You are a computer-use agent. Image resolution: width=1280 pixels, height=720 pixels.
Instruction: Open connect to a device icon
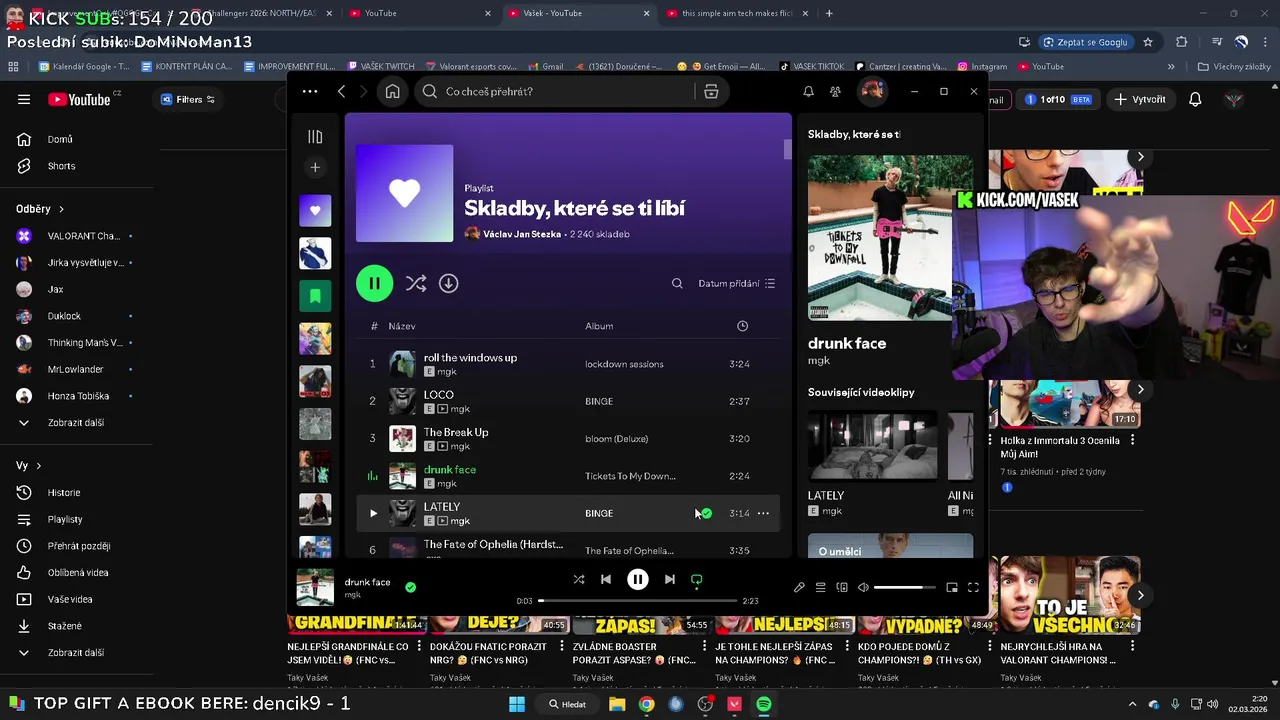click(842, 587)
